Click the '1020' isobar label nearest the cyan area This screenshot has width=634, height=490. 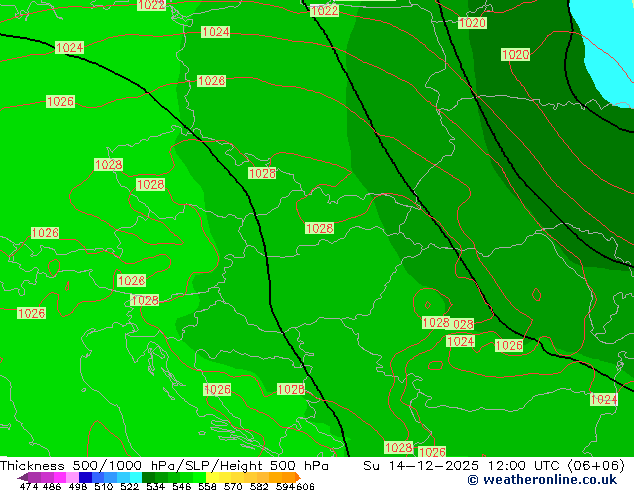(515, 54)
